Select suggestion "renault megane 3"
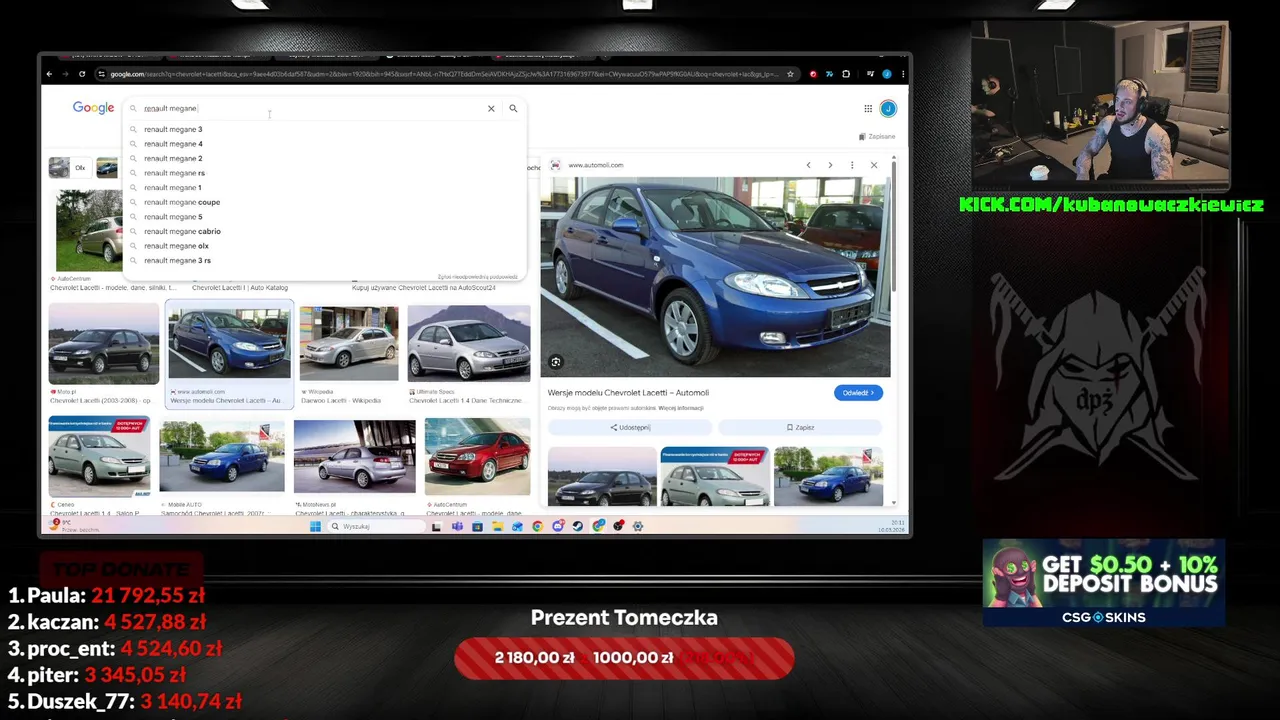The image size is (1280, 720). coord(324,129)
